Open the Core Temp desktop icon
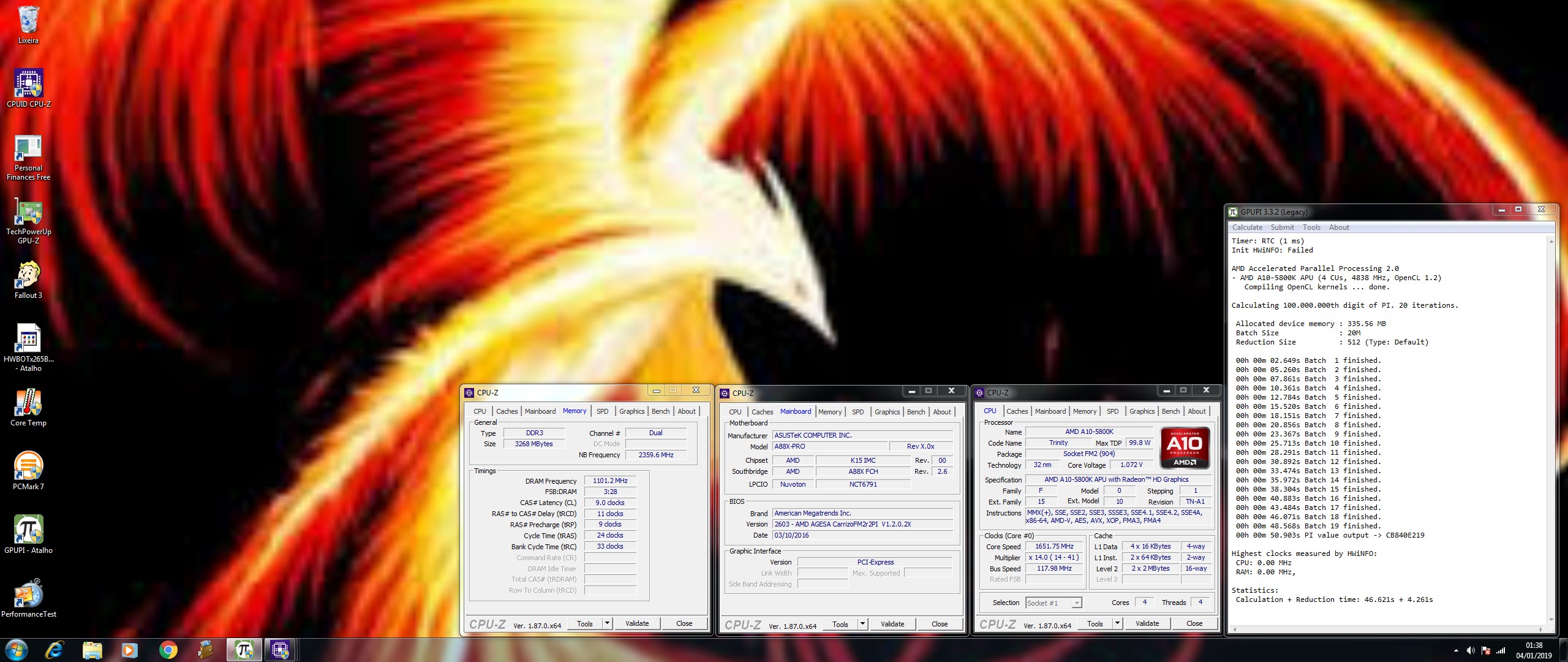 28,408
